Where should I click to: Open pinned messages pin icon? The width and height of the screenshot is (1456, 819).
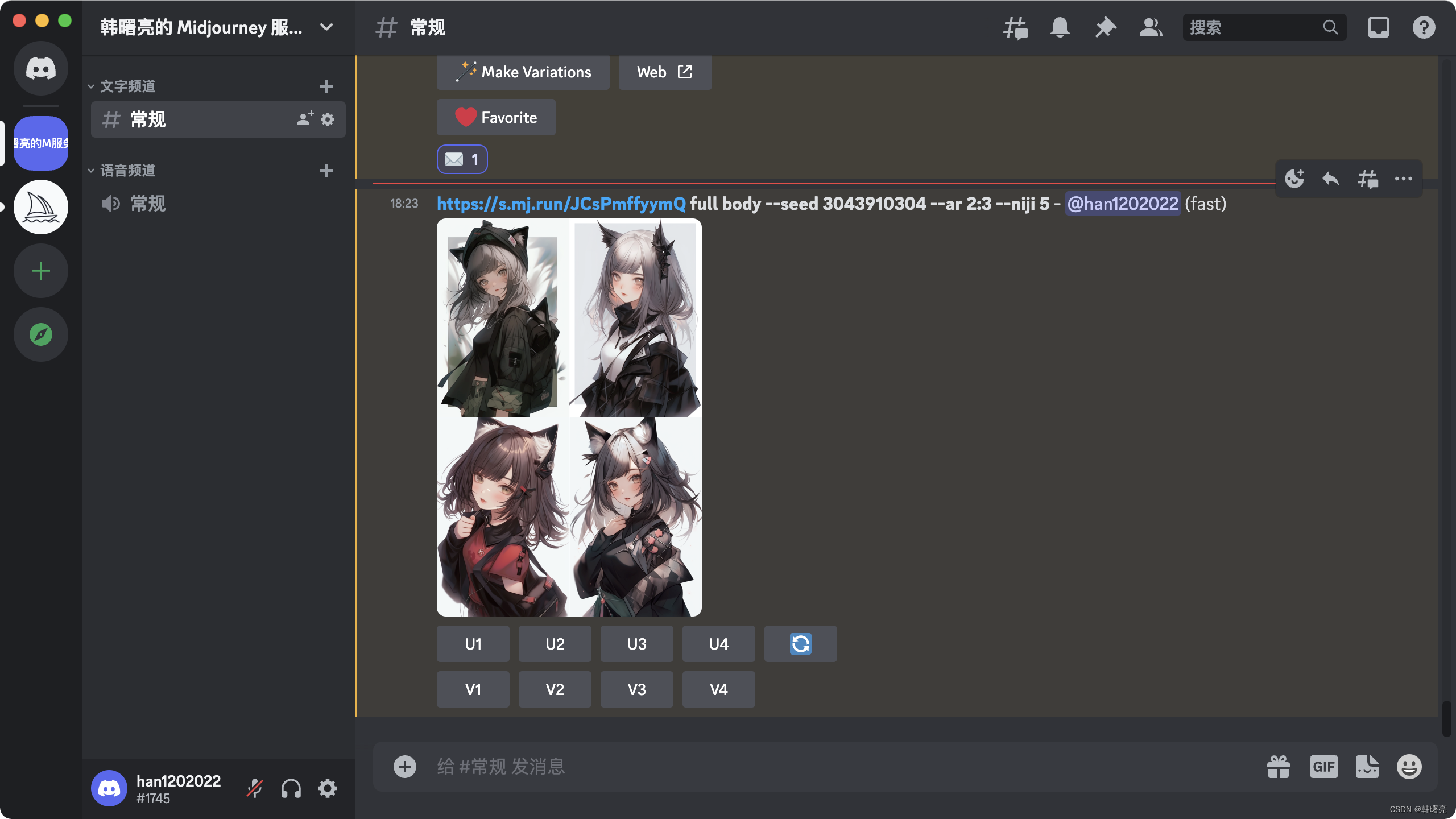pos(1105,27)
